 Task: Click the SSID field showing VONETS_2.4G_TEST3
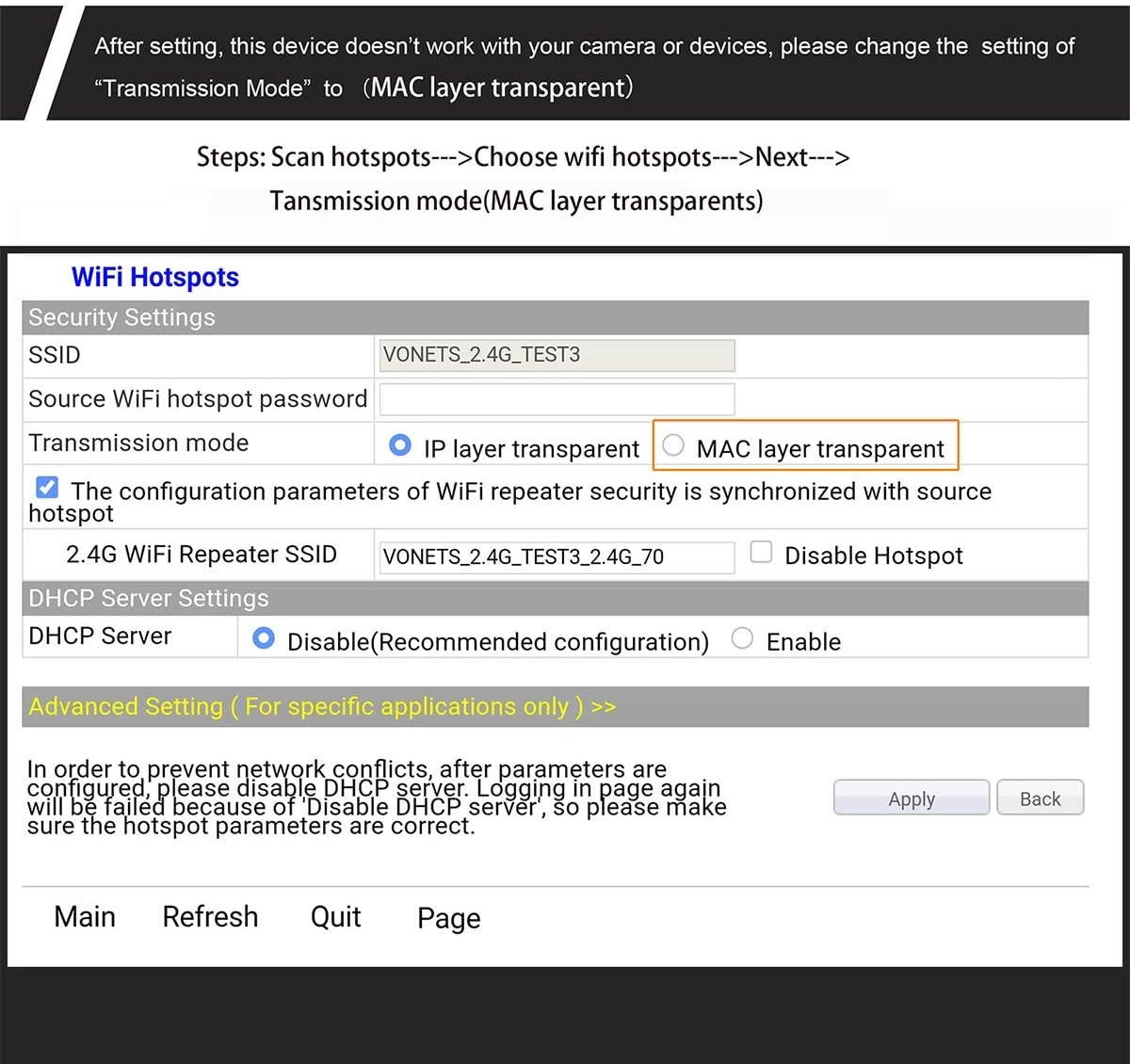(x=557, y=355)
